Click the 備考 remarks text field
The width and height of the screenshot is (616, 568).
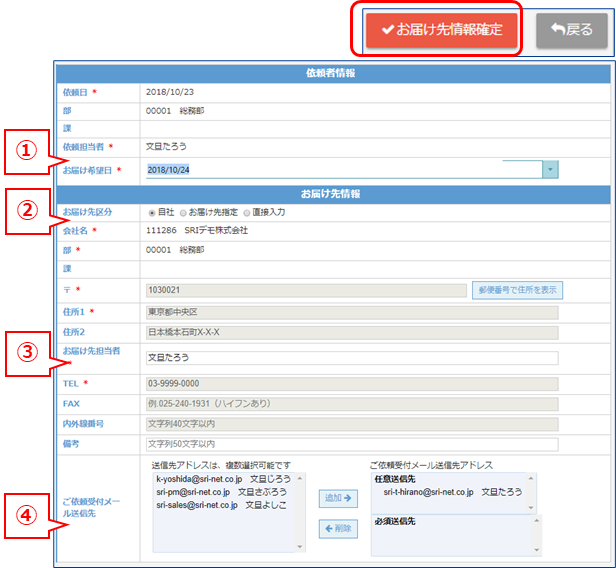tap(350, 444)
